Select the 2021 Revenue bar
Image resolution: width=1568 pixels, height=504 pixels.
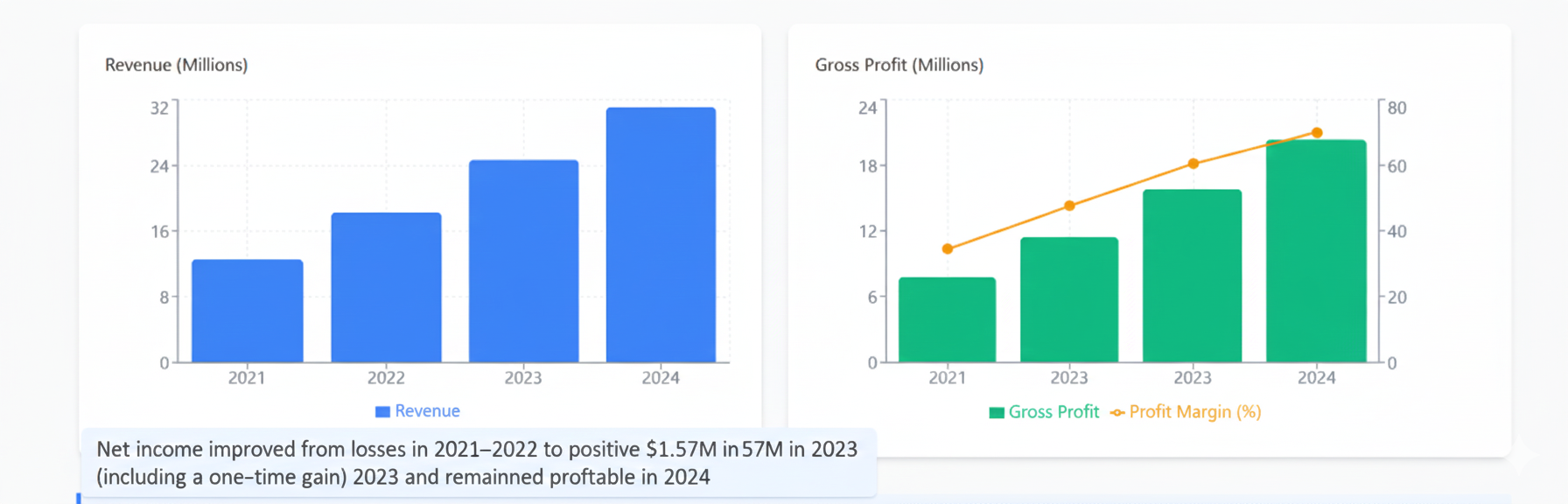click(248, 311)
